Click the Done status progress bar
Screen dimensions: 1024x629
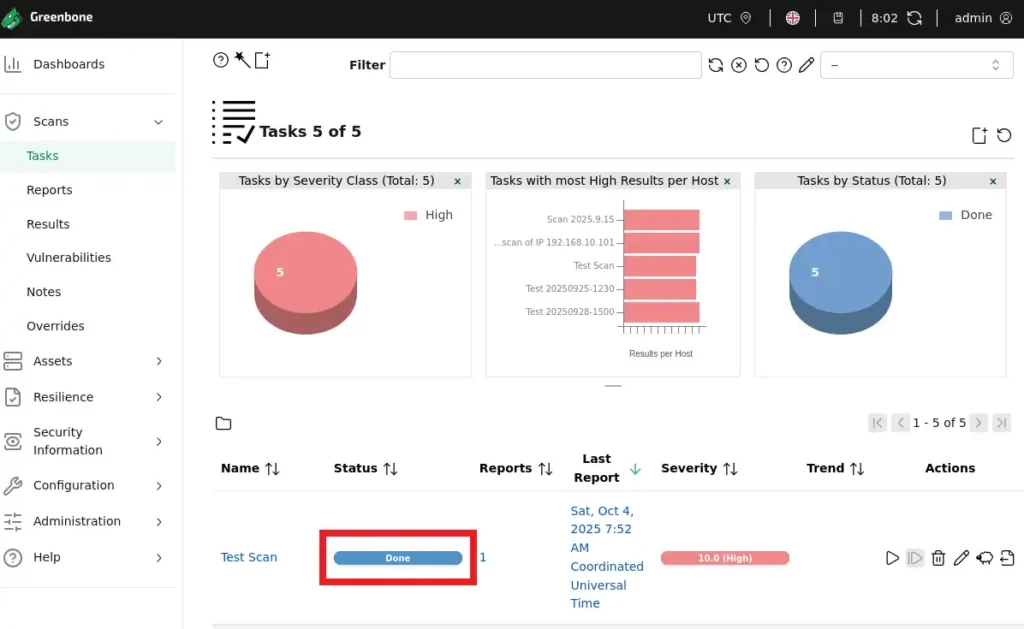coord(398,558)
